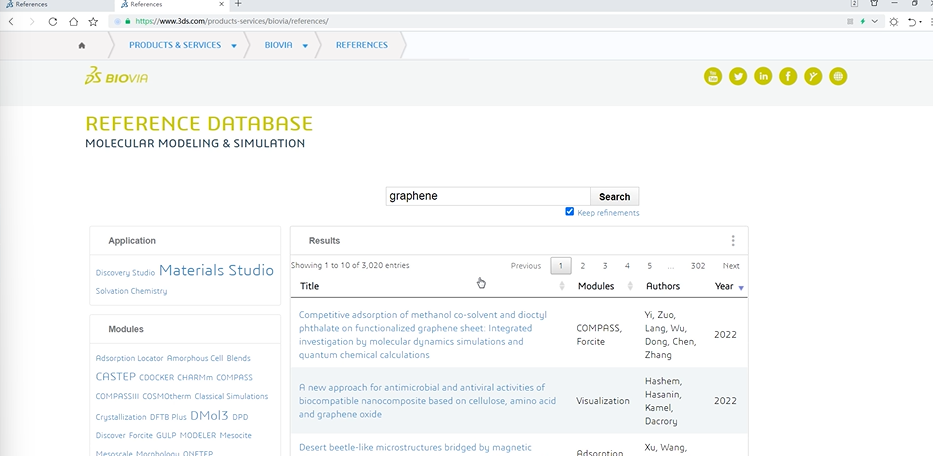Go back with browser back arrow
The image size is (933, 456).
click(x=11, y=21)
